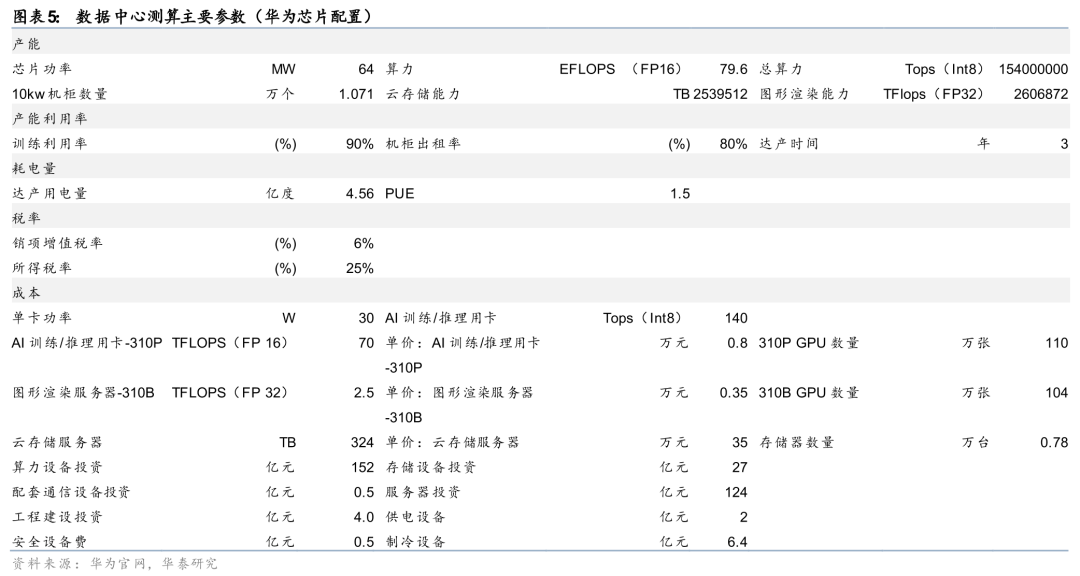Select the 成本 section header

click(x=27, y=292)
